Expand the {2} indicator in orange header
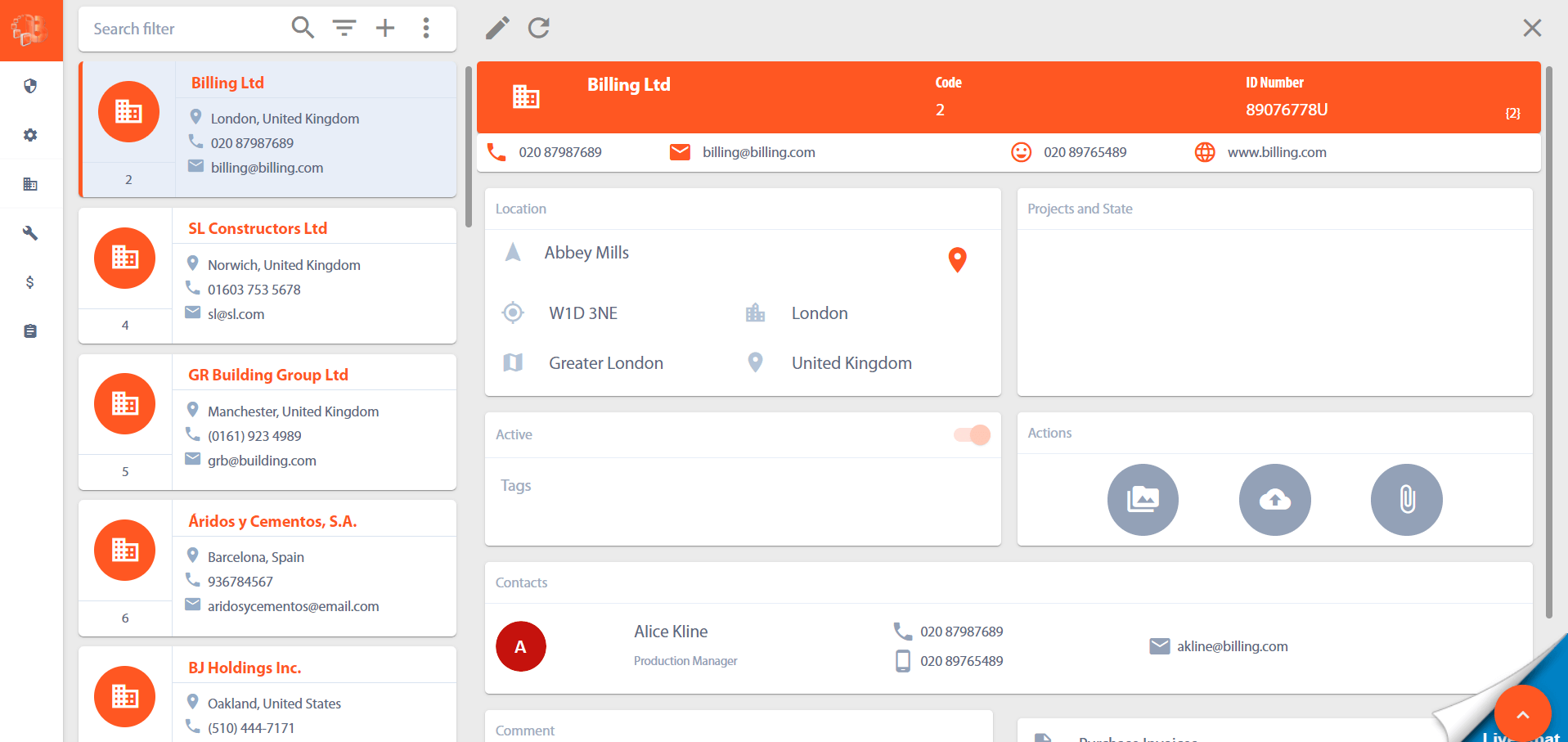Screen dimensions: 1568x742 pyautogui.click(x=1512, y=114)
